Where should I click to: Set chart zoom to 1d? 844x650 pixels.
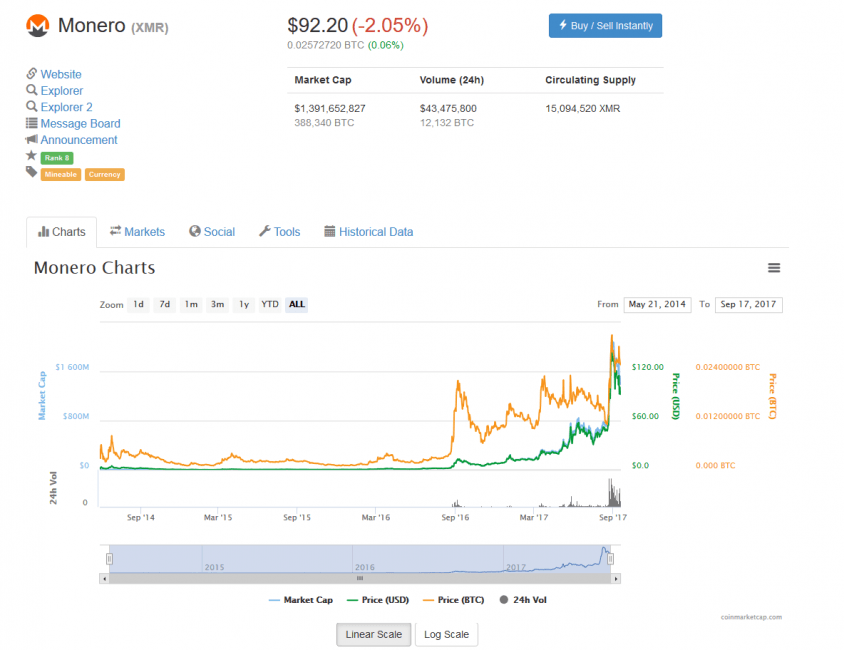138,305
